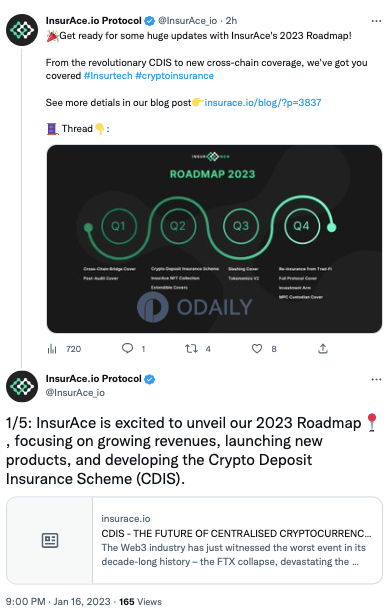The width and height of the screenshot is (390, 615).
Task: Open the CDIS article preview card
Action: 195,540
